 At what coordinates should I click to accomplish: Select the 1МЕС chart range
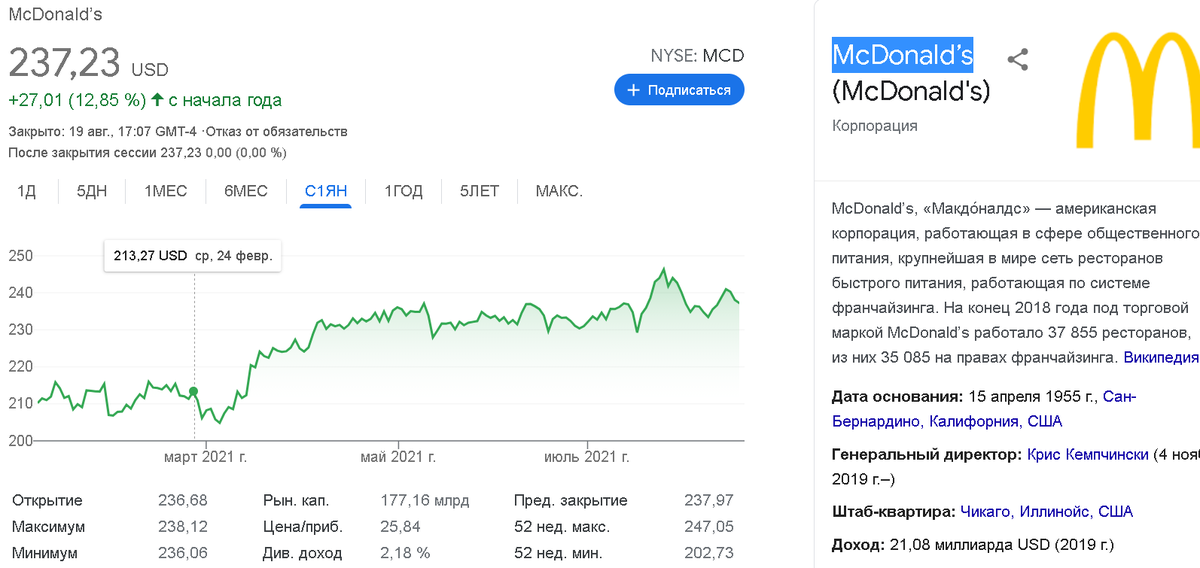[x=166, y=191]
